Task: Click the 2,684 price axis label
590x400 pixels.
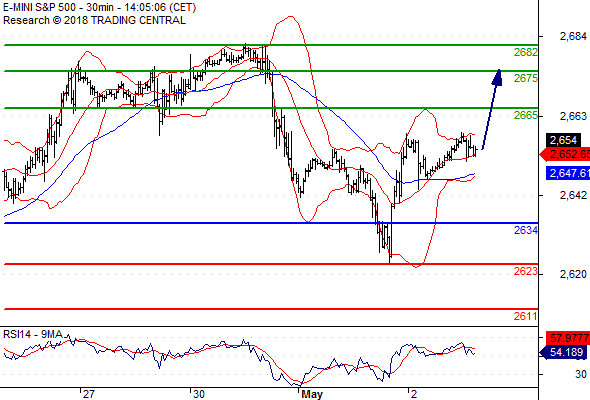Action: 573,37
